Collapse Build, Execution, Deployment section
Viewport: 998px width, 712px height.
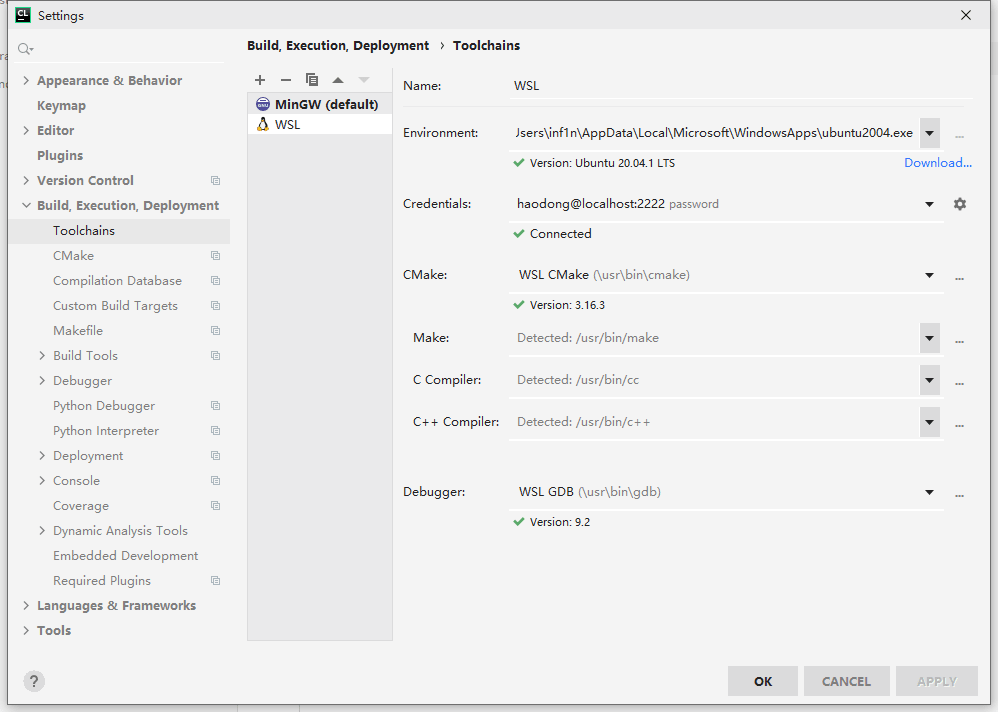(x=26, y=206)
